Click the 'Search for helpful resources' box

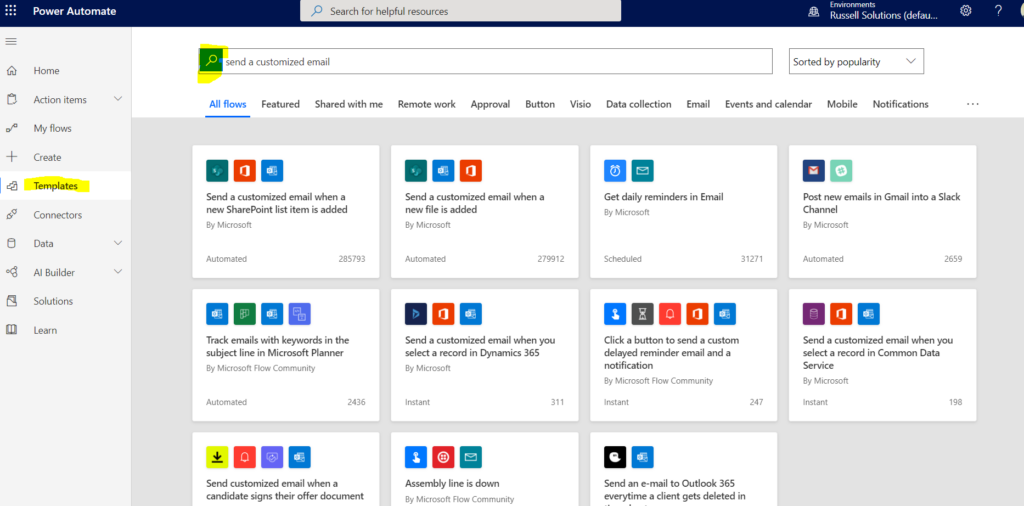coord(460,11)
